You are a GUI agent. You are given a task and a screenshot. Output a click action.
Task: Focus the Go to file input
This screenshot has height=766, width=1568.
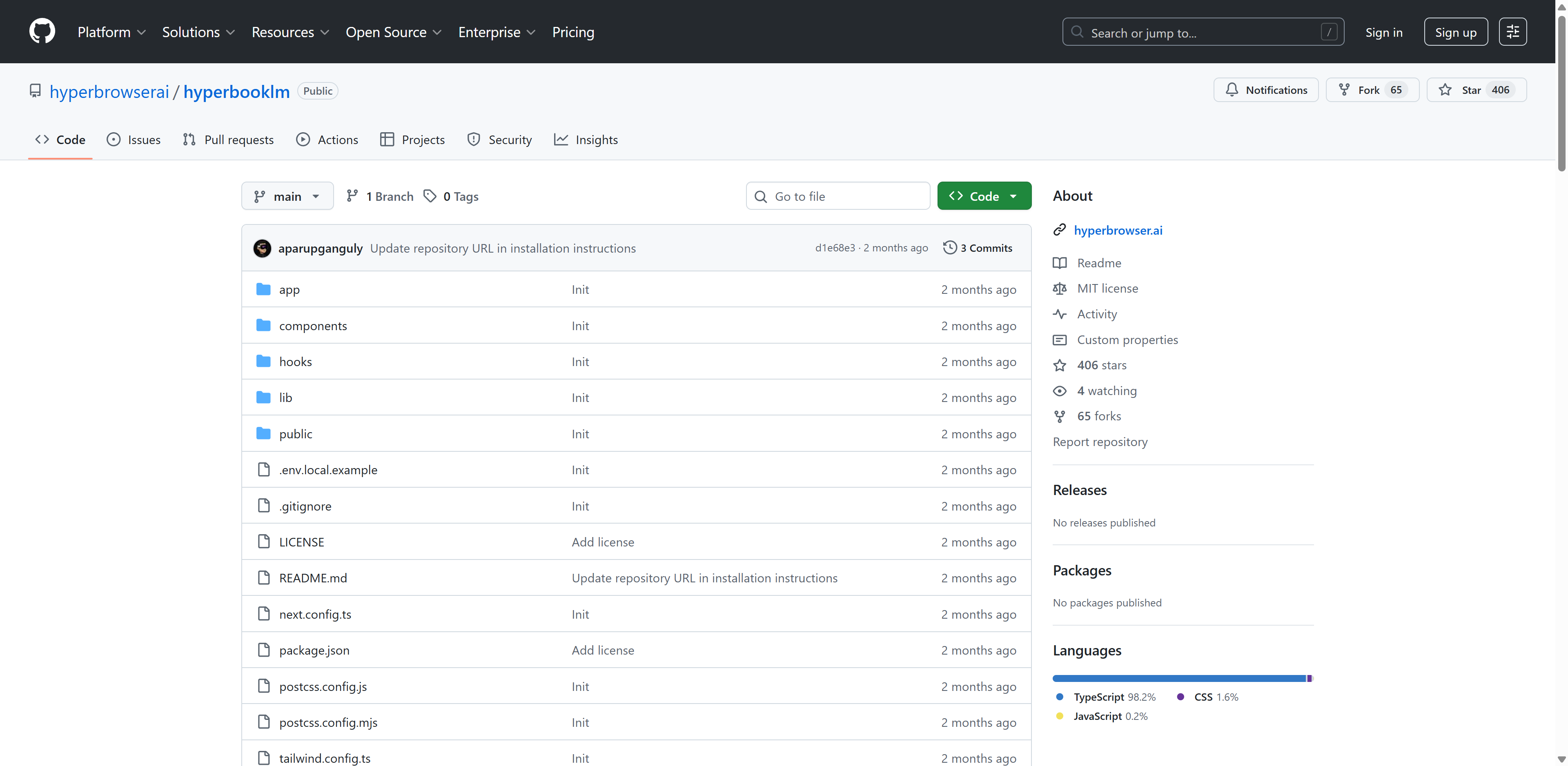[x=847, y=196]
